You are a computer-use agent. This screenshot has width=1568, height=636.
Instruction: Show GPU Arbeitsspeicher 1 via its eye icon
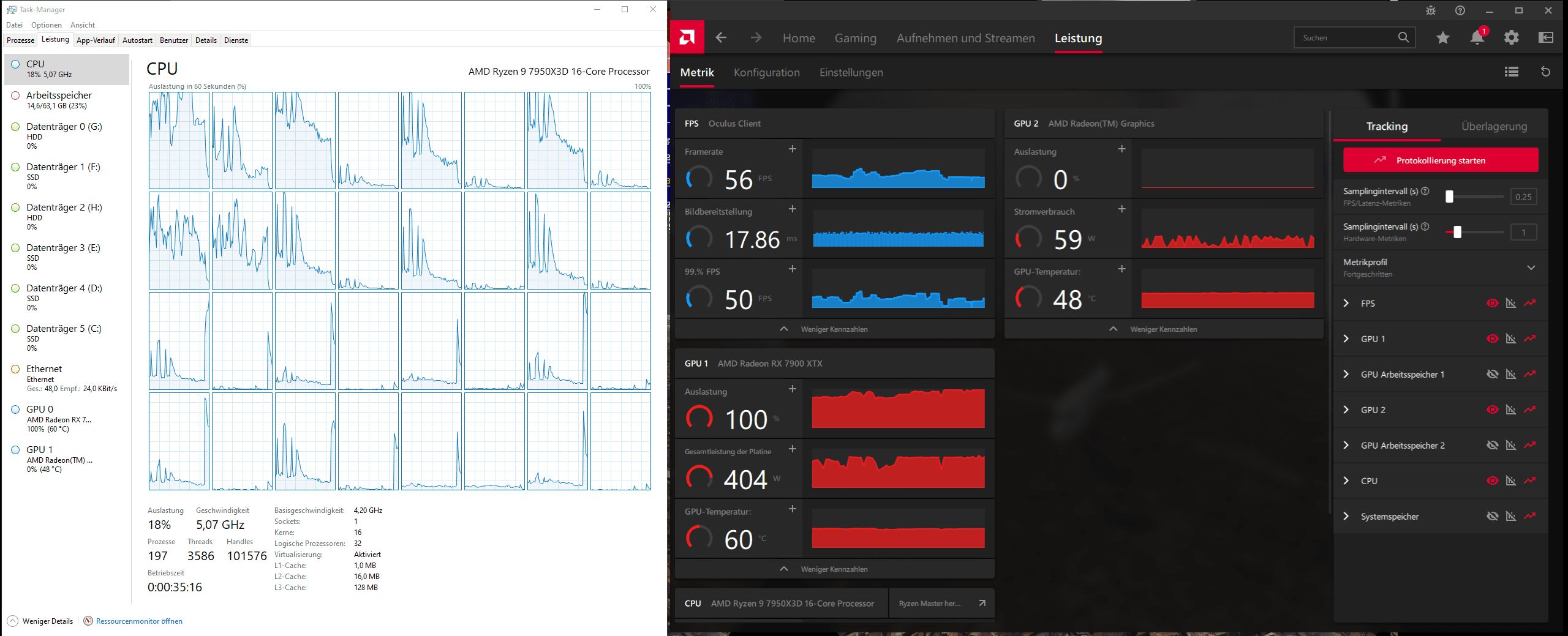tap(1493, 374)
